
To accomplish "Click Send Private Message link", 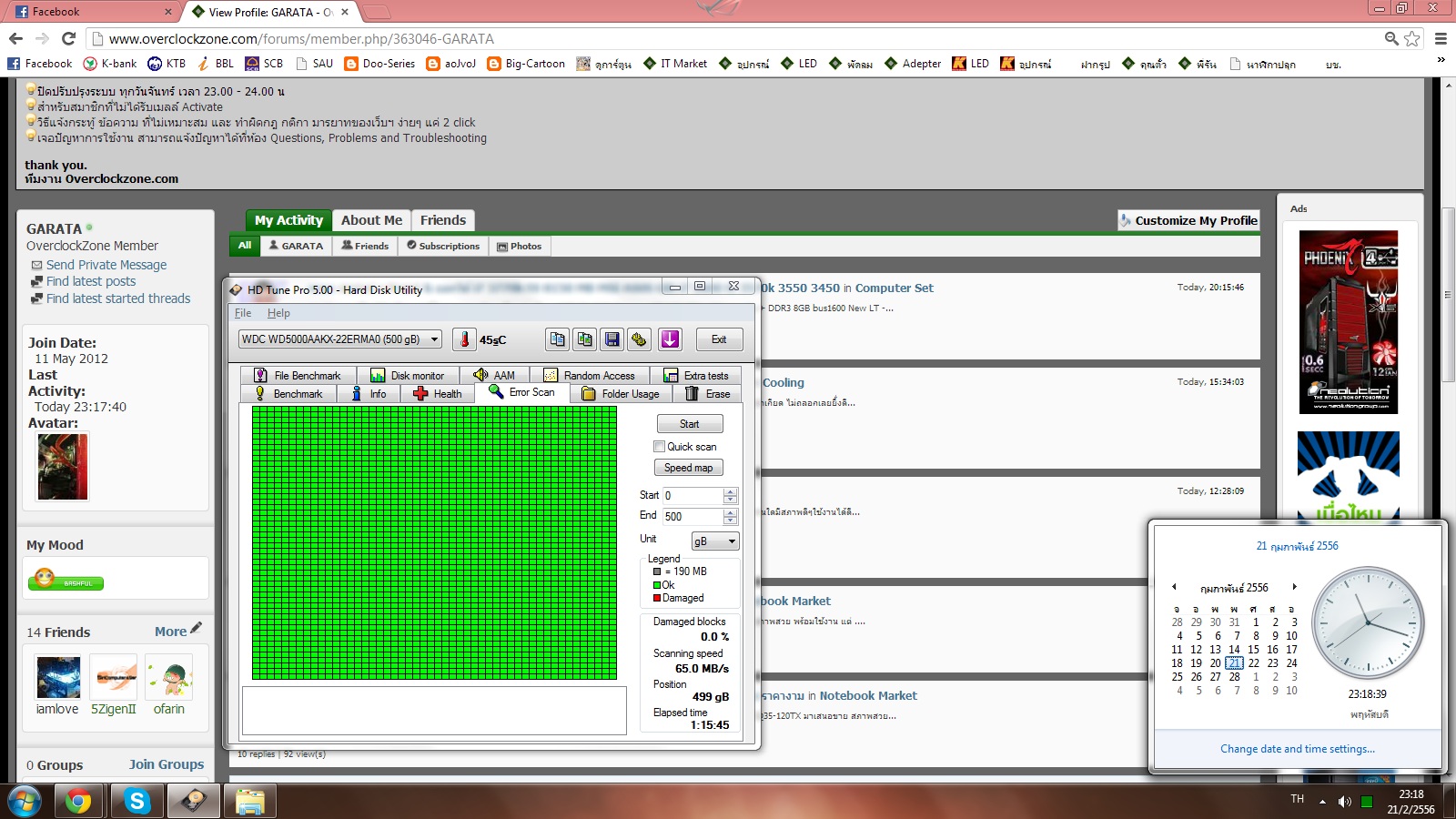I will tap(106, 265).
